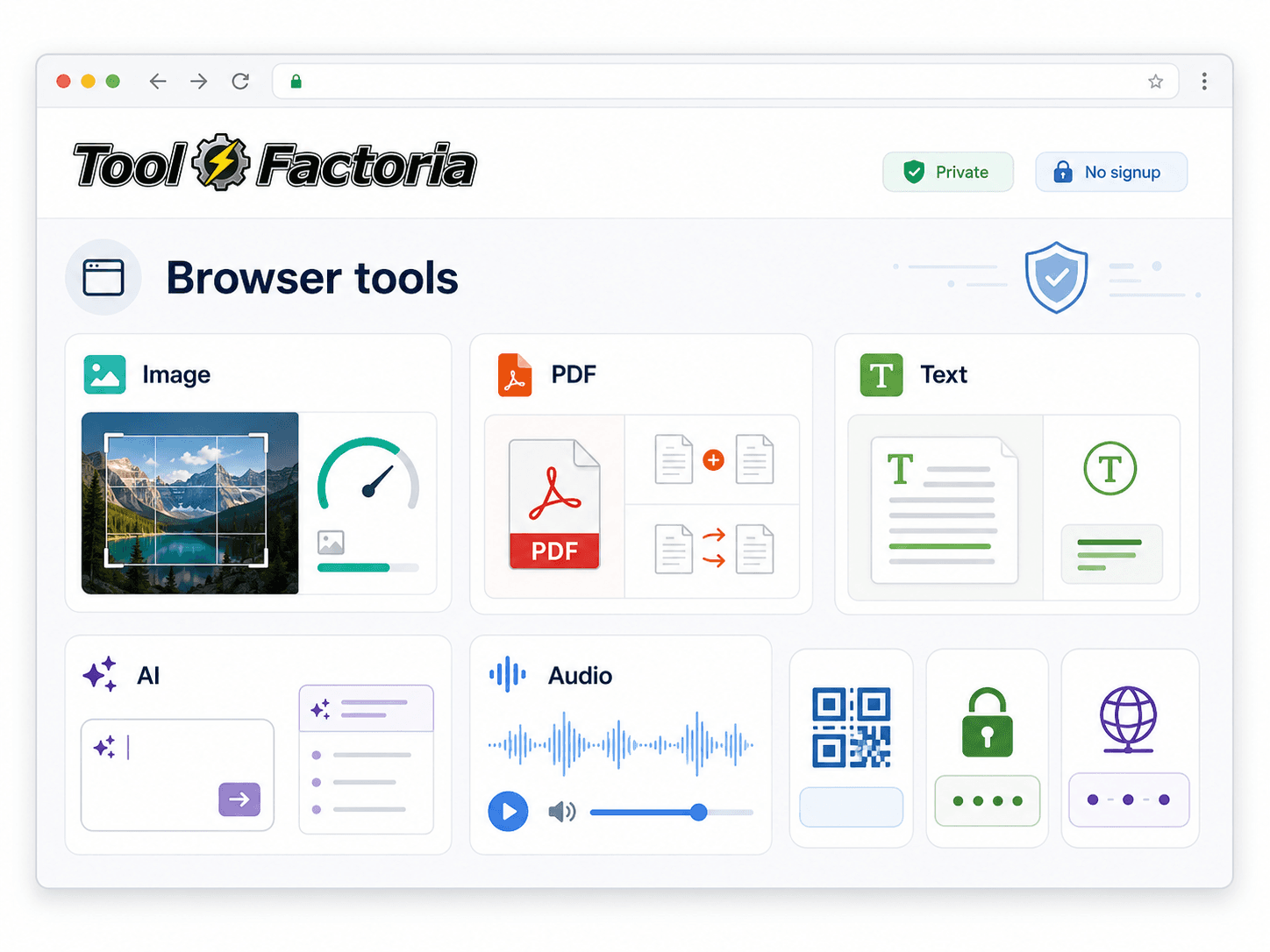This screenshot has width=1270, height=952.
Task: Click the green padlock in the address bar
Action: (296, 82)
